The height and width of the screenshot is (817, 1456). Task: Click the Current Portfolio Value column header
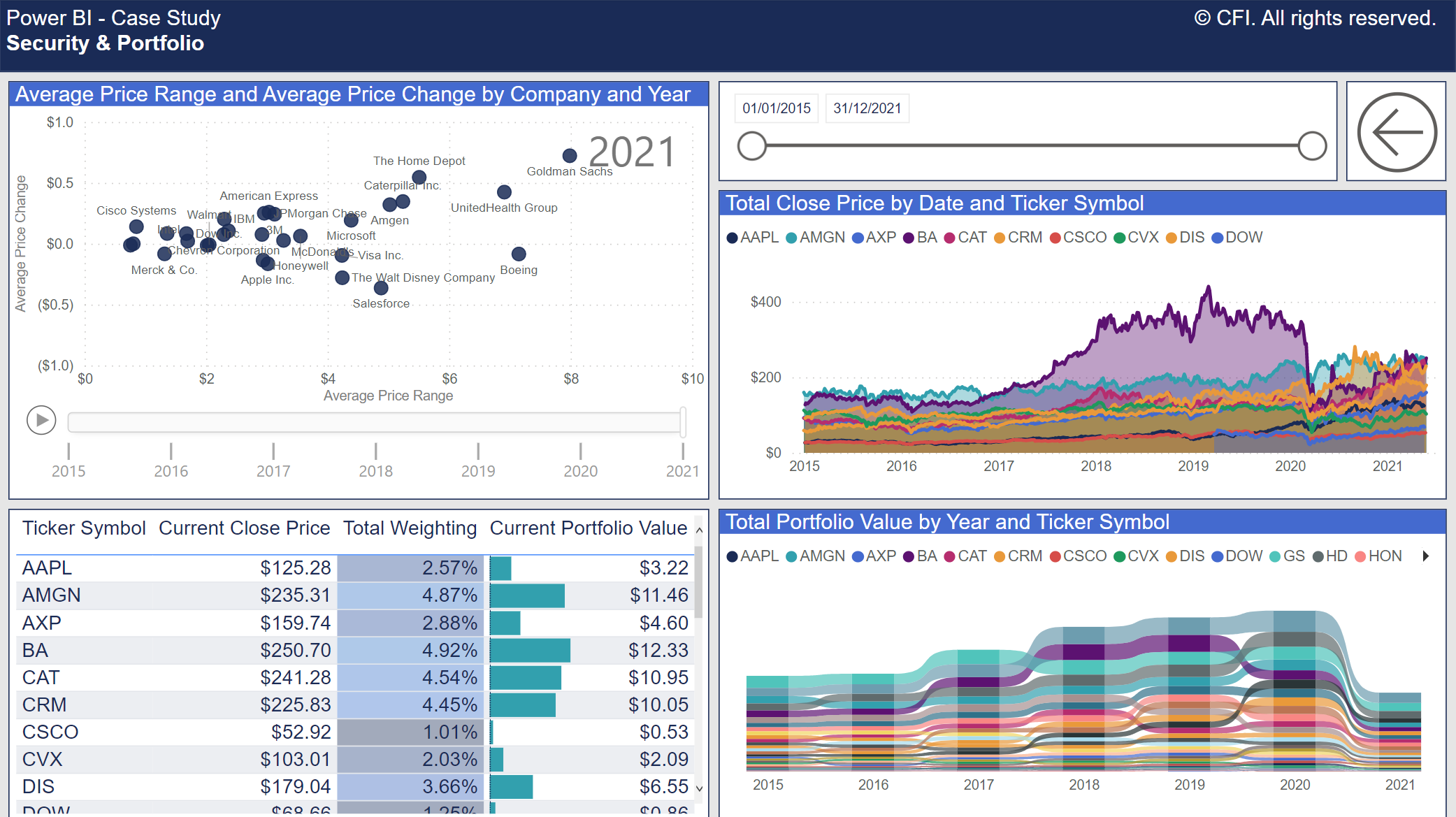coord(588,528)
